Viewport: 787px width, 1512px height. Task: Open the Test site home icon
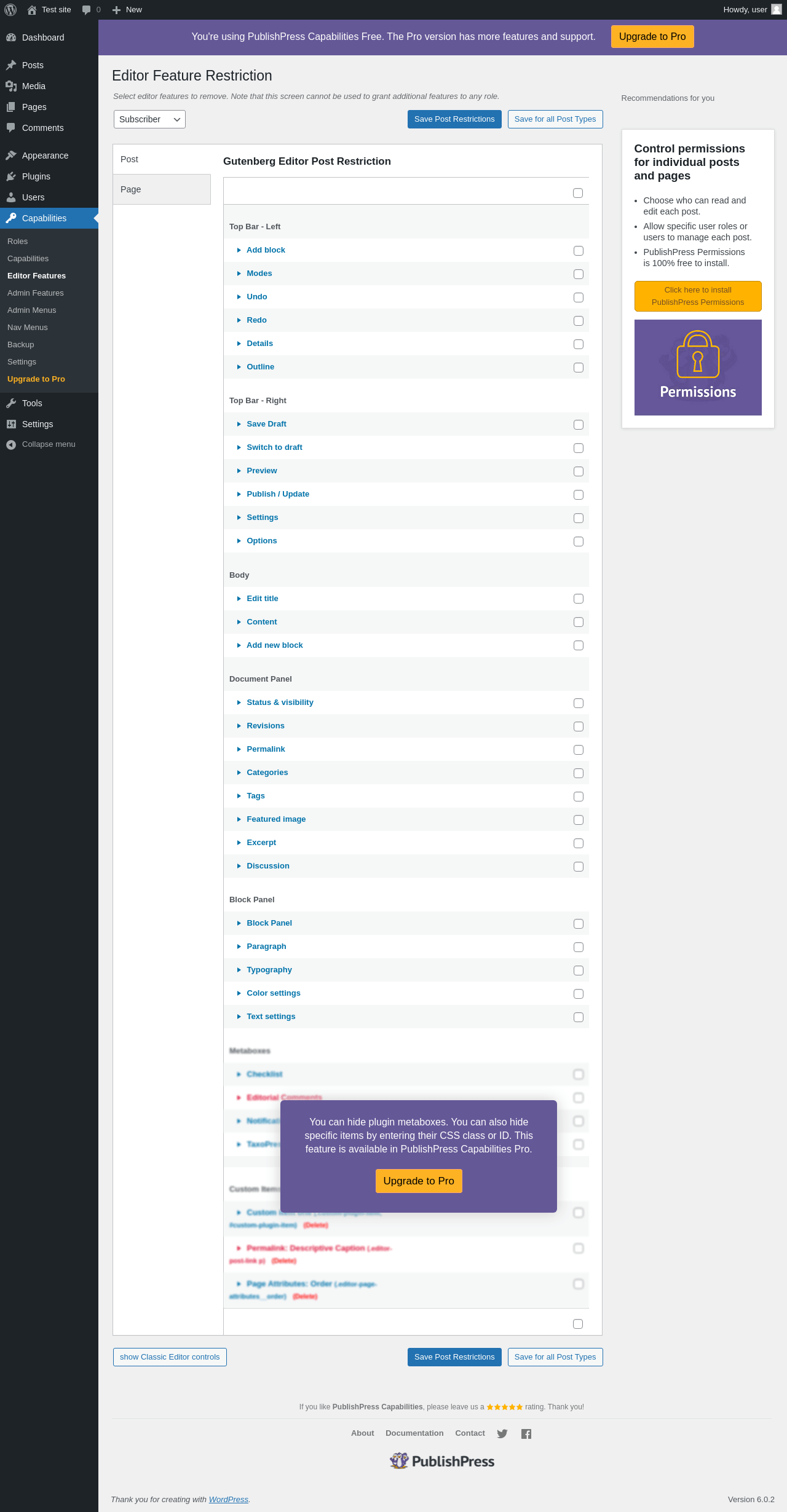point(32,10)
